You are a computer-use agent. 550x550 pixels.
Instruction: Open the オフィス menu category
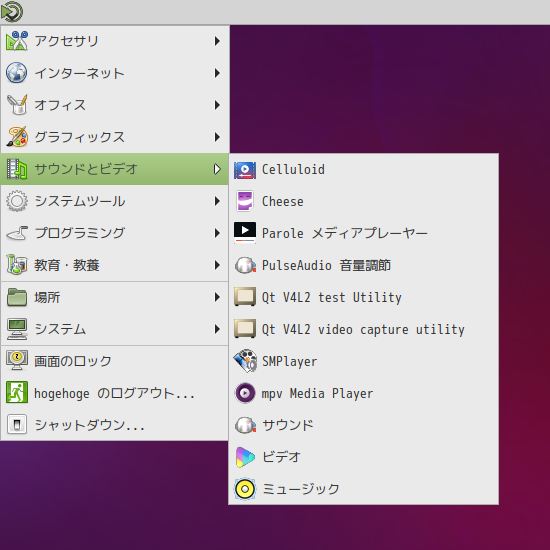[115, 105]
